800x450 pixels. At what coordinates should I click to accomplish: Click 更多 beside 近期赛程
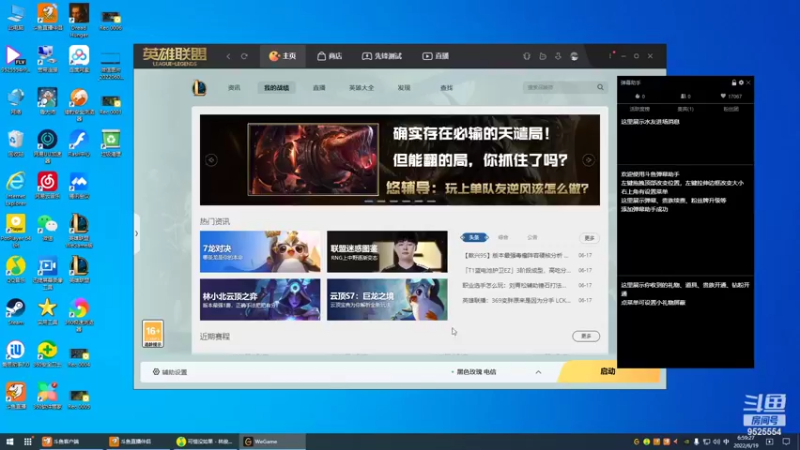586,336
